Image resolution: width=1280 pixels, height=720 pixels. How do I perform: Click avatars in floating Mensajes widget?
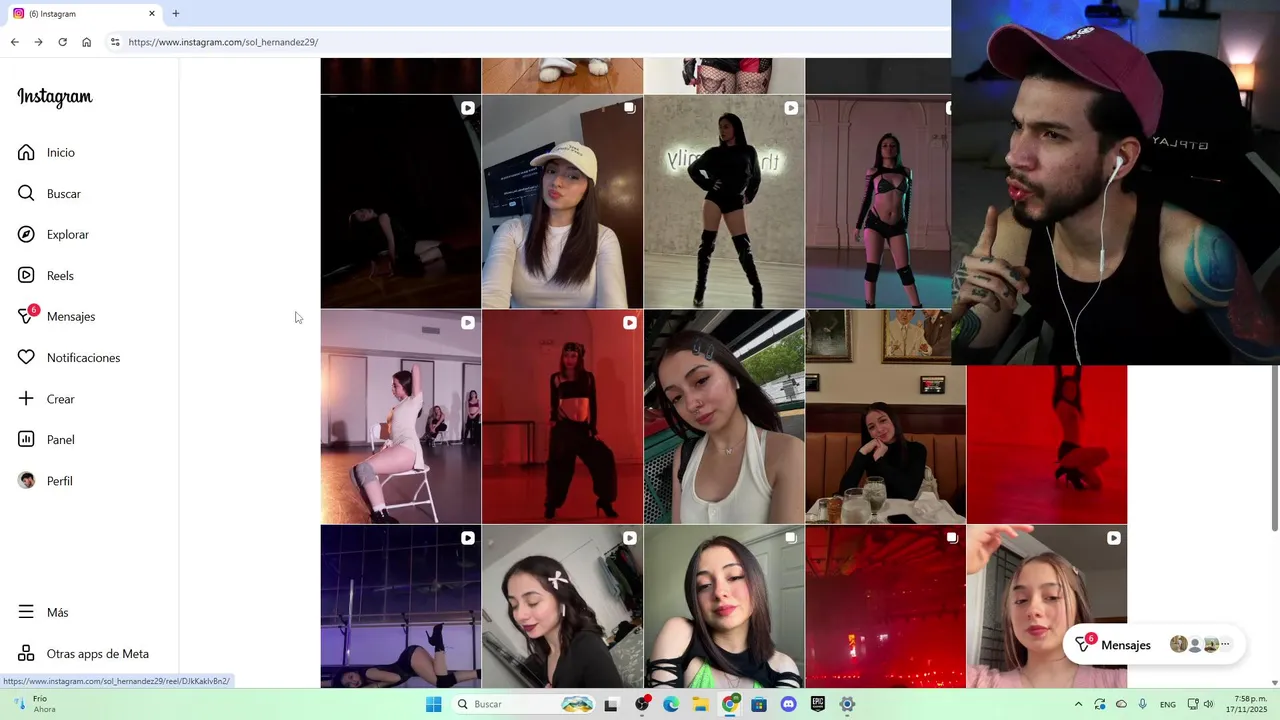click(1199, 645)
